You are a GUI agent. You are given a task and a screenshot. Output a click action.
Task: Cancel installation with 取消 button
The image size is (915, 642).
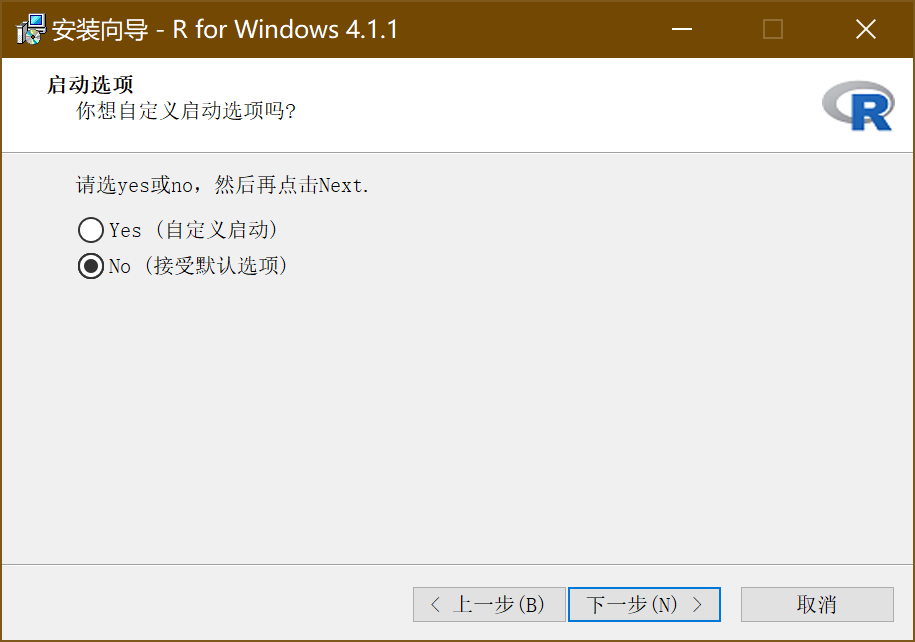click(x=817, y=605)
